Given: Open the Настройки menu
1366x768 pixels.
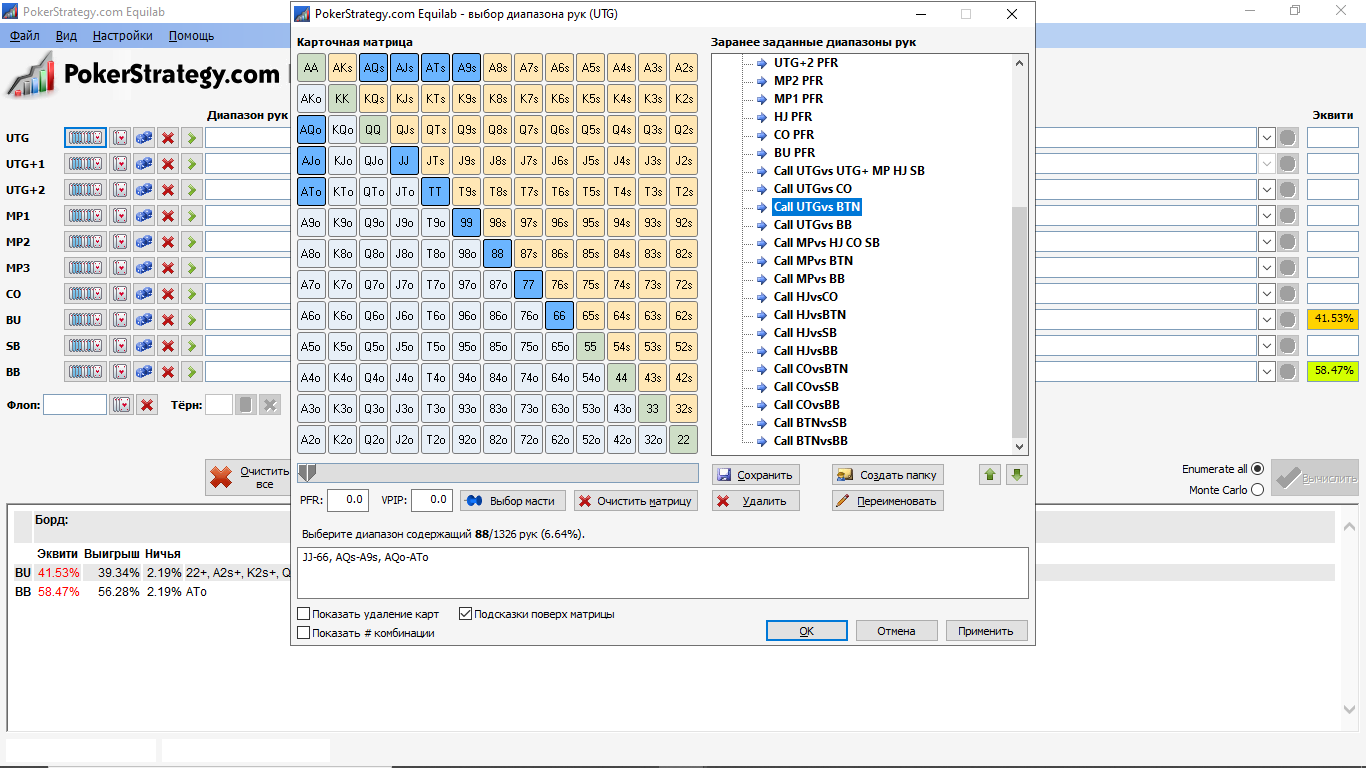Looking at the screenshot, I should tap(123, 36).
